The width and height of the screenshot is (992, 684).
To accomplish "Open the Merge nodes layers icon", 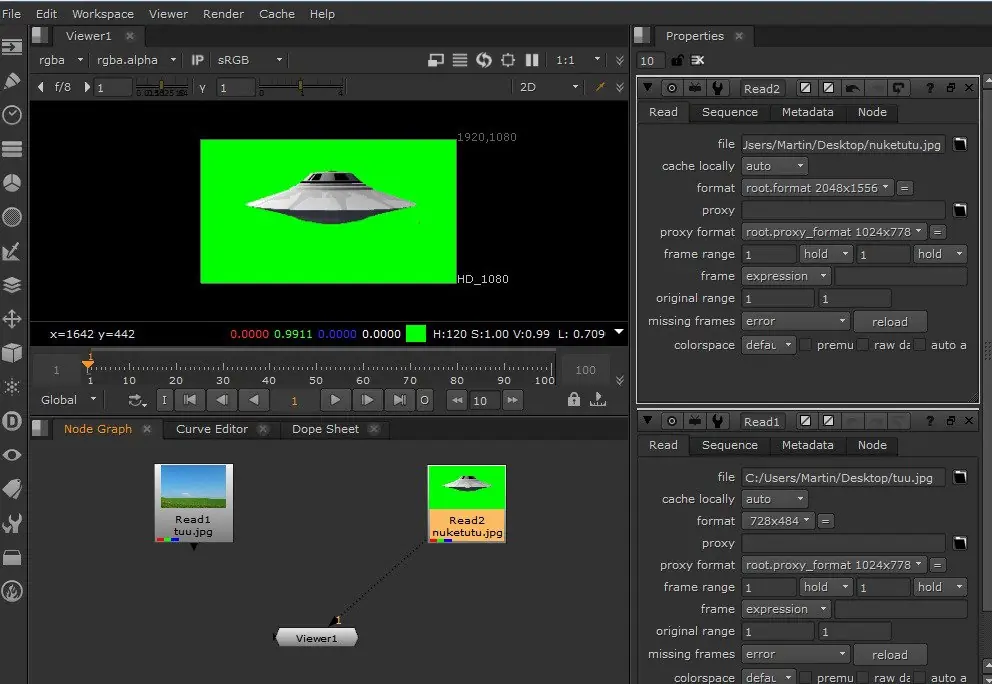I will [12, 285].
